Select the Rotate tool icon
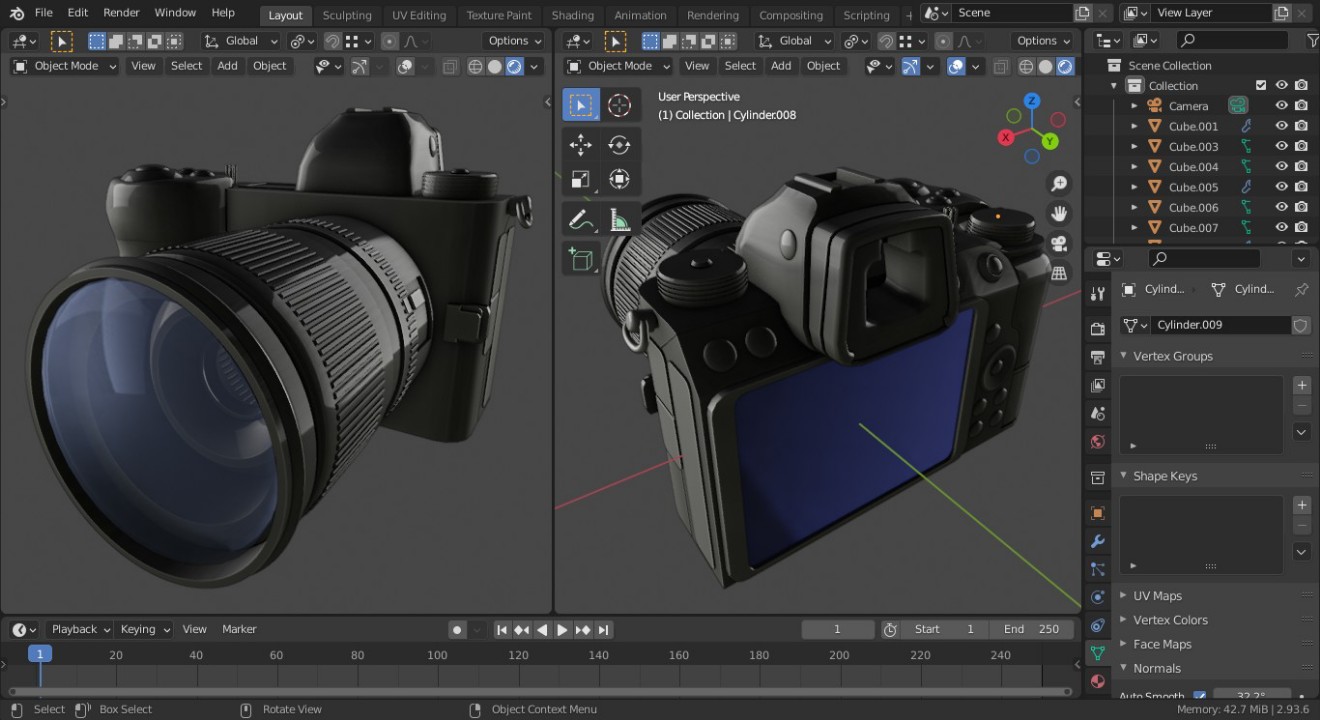 620,144
